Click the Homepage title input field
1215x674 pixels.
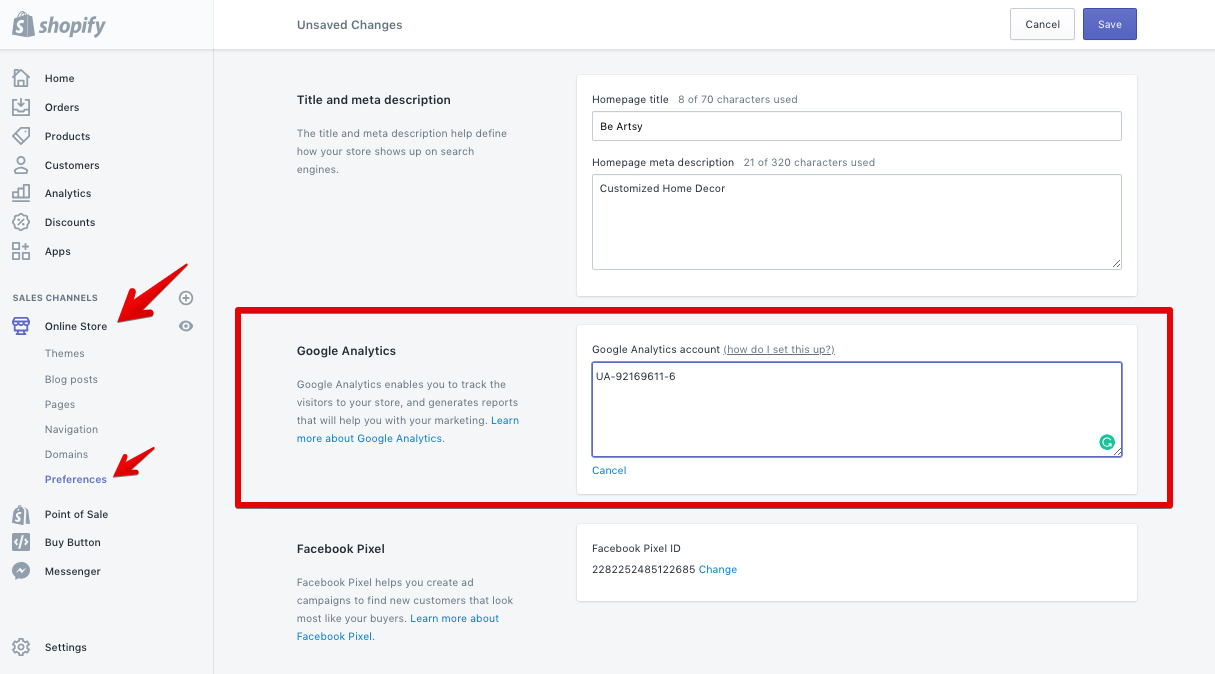click(857, 126)
